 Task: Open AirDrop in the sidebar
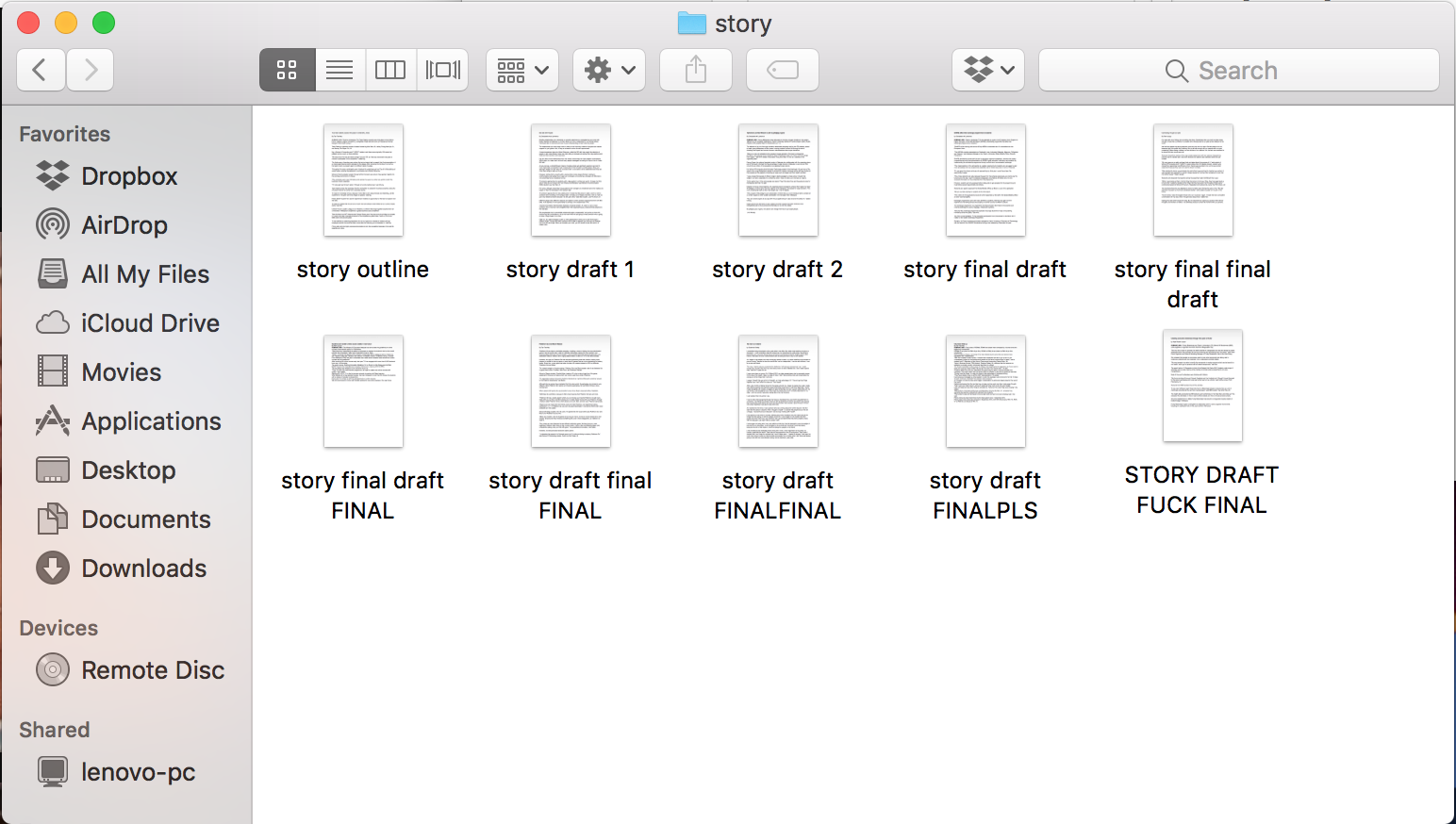click(x=124, y=225)
